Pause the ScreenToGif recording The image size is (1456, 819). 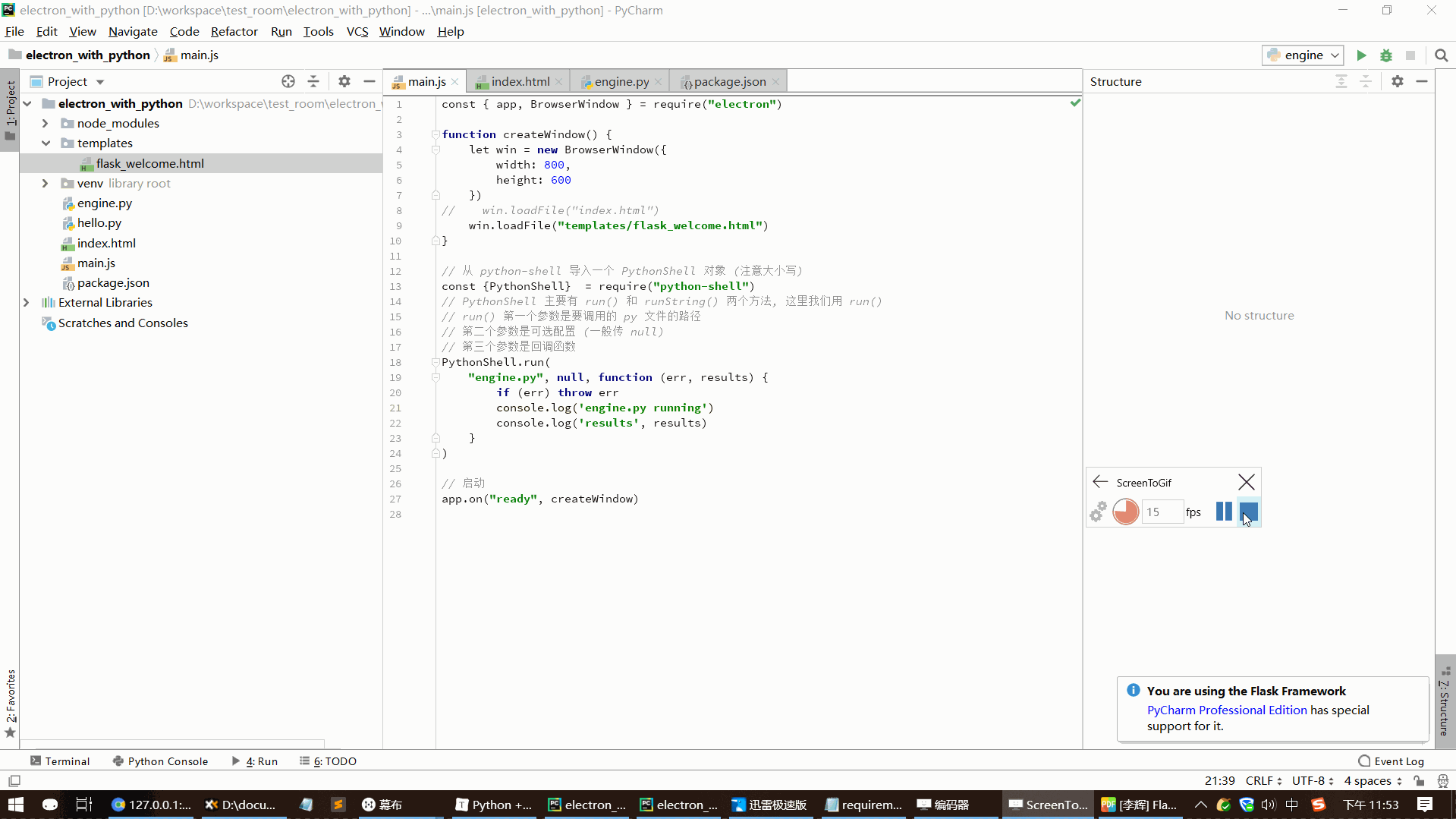tap(1223, 512)
